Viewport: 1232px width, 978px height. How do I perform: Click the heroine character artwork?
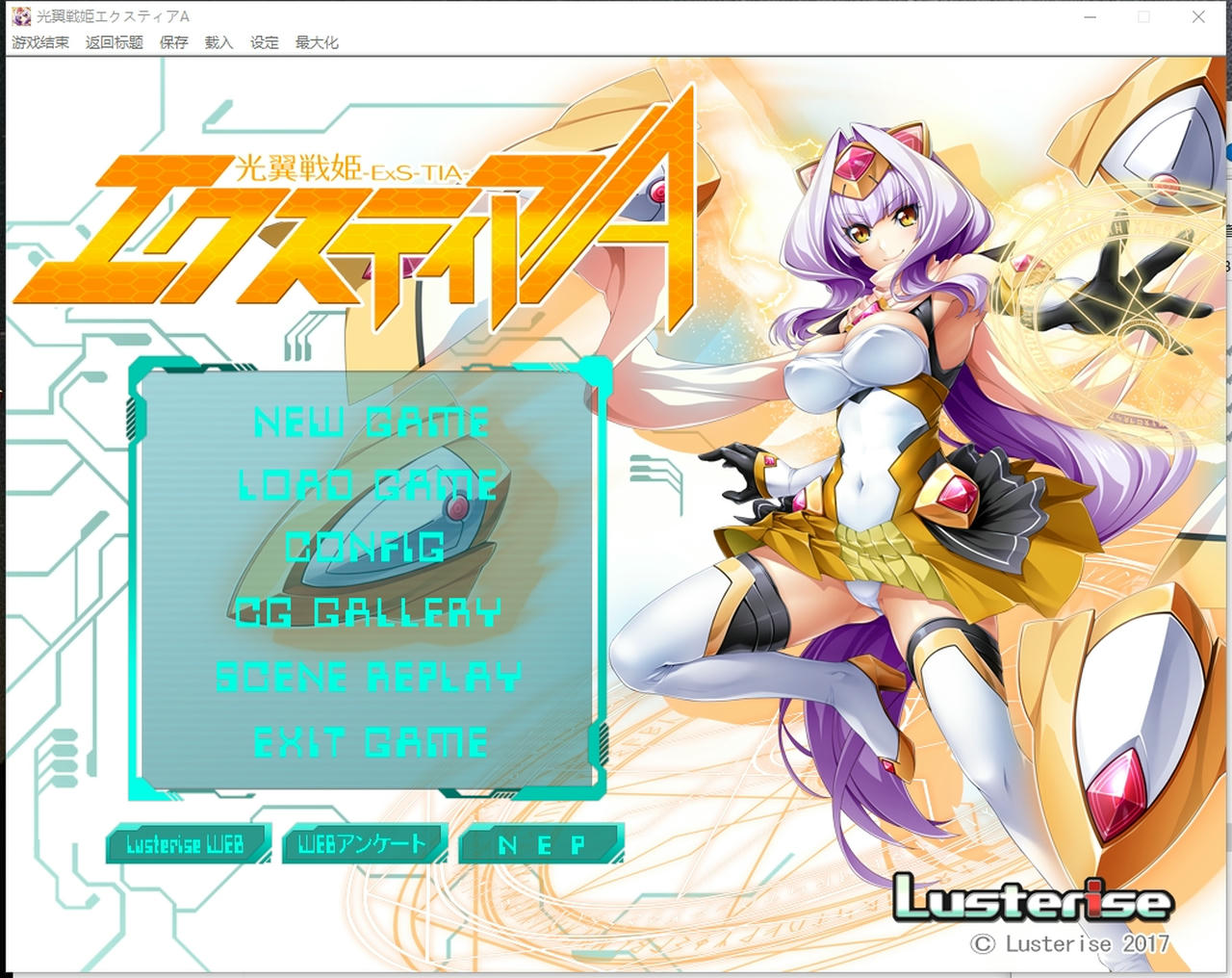(866, 433)
